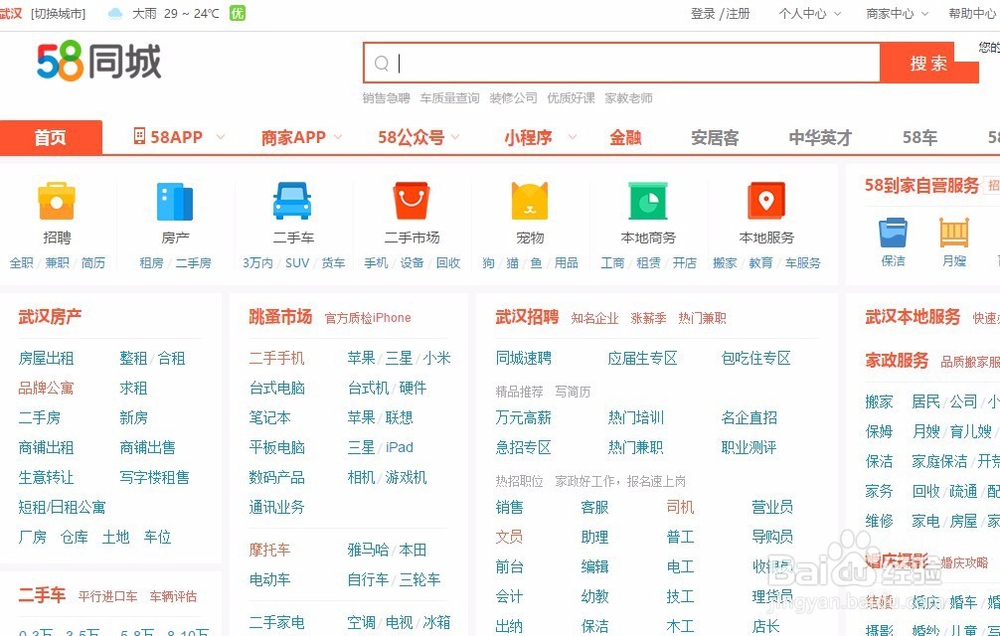Expand the 商家APP dropdown arrow

pos(338,137)
